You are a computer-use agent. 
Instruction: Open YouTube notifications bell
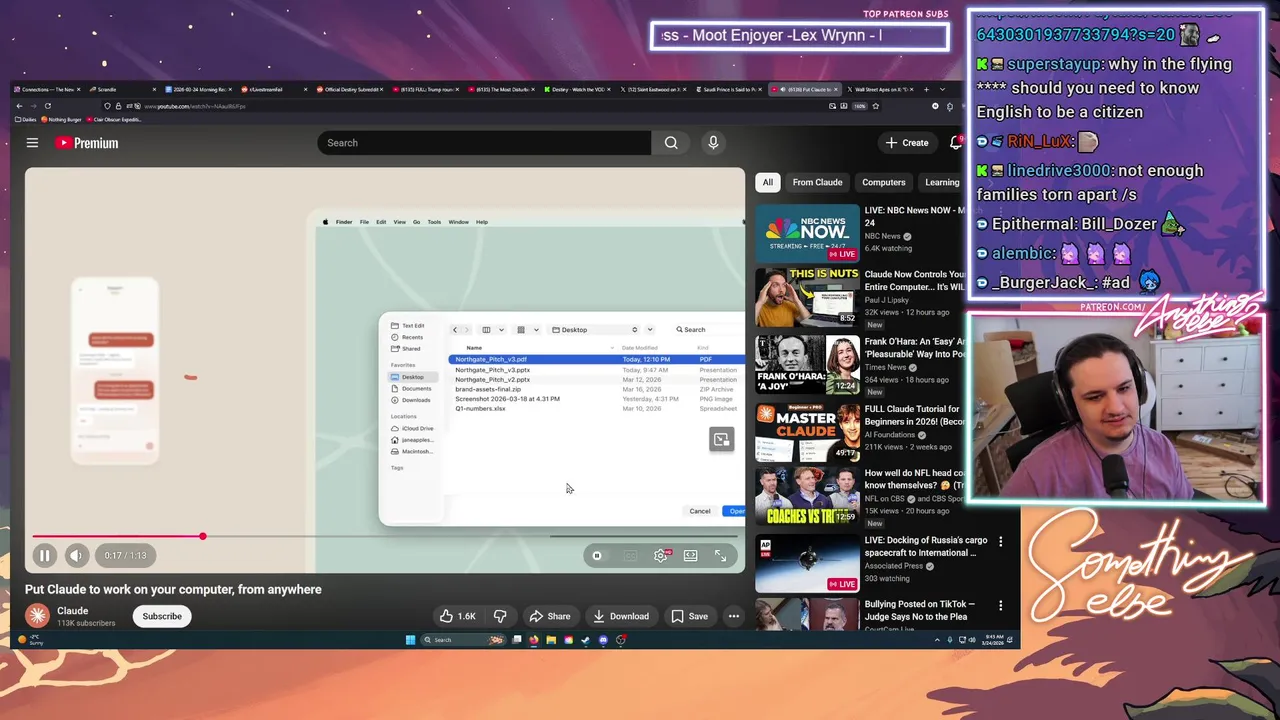click(955, 143)
